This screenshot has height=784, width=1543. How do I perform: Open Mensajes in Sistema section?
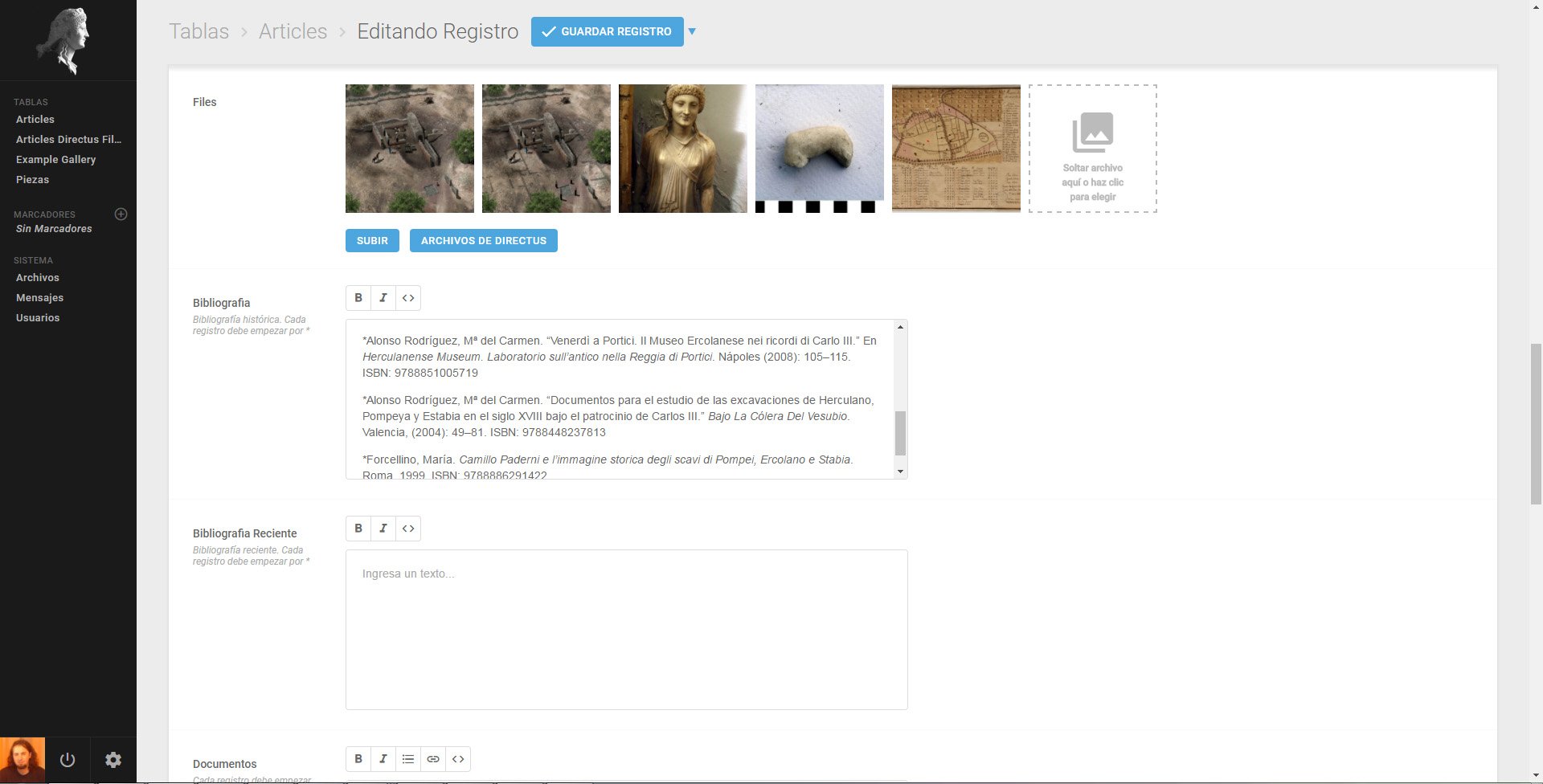[40, 297]
